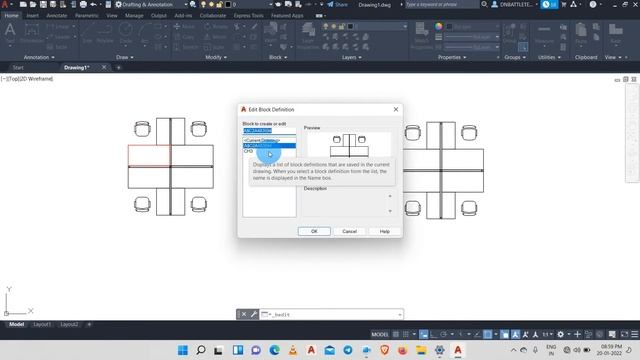Switch to the Layout2 tab
640x360 pixels.
coord(69,324)
